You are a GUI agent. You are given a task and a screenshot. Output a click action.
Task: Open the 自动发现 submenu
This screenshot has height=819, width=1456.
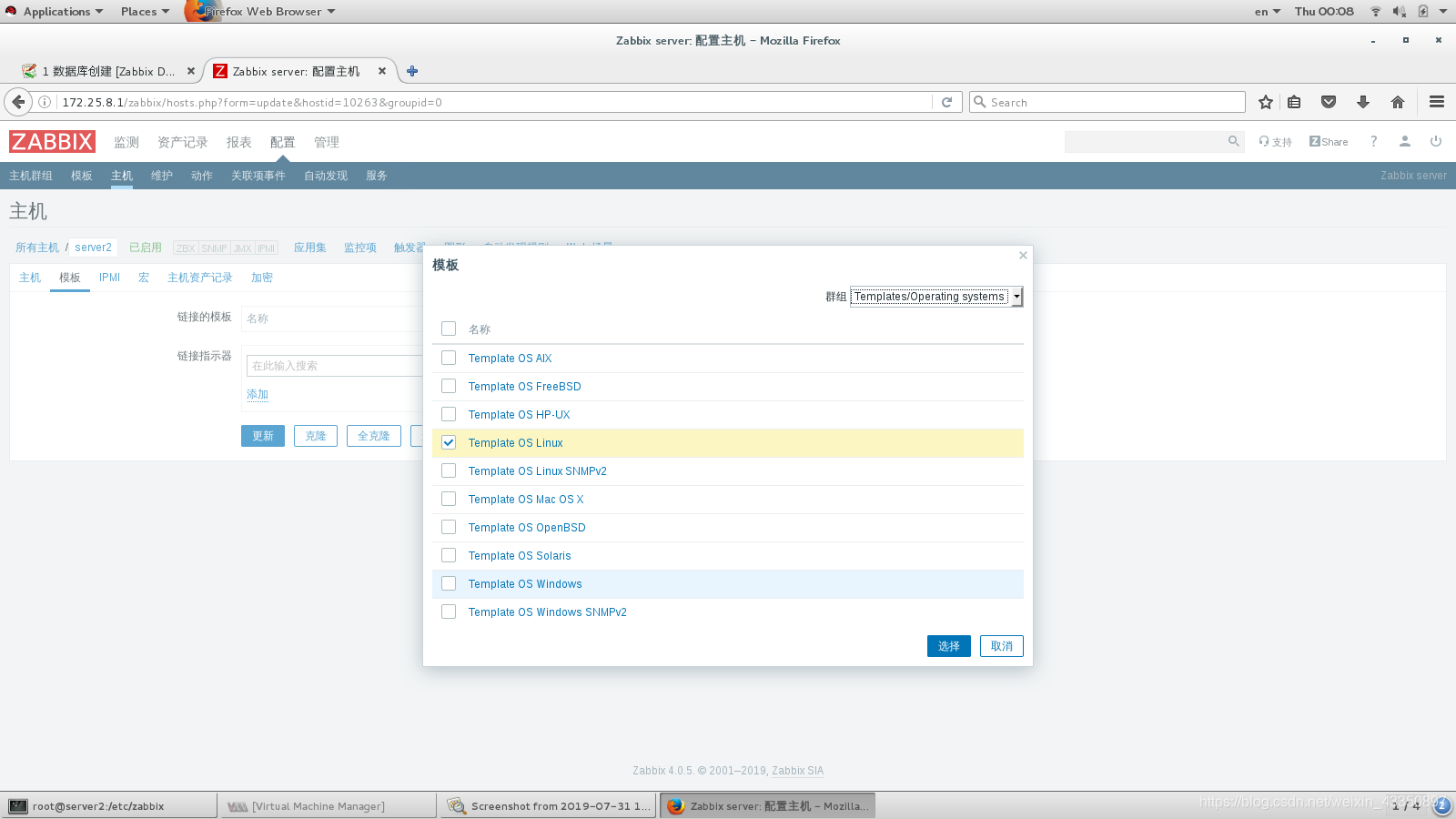tap(326, 176)
